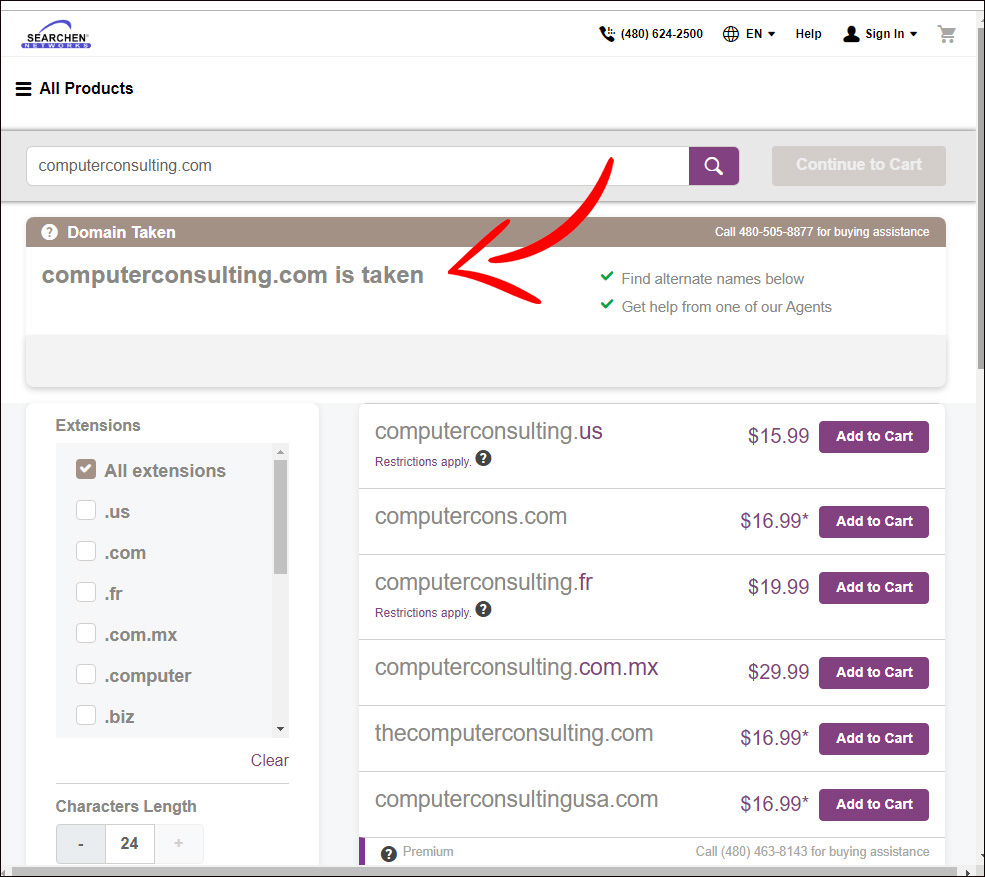Click restrictions help icon under computerconsulting.fr
This screenshot has width=985, height=877.
(x=483, y=609)
